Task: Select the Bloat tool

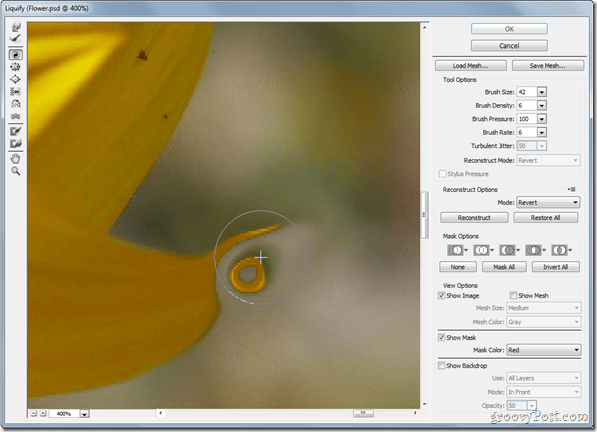Action: (x=16, y=79)
